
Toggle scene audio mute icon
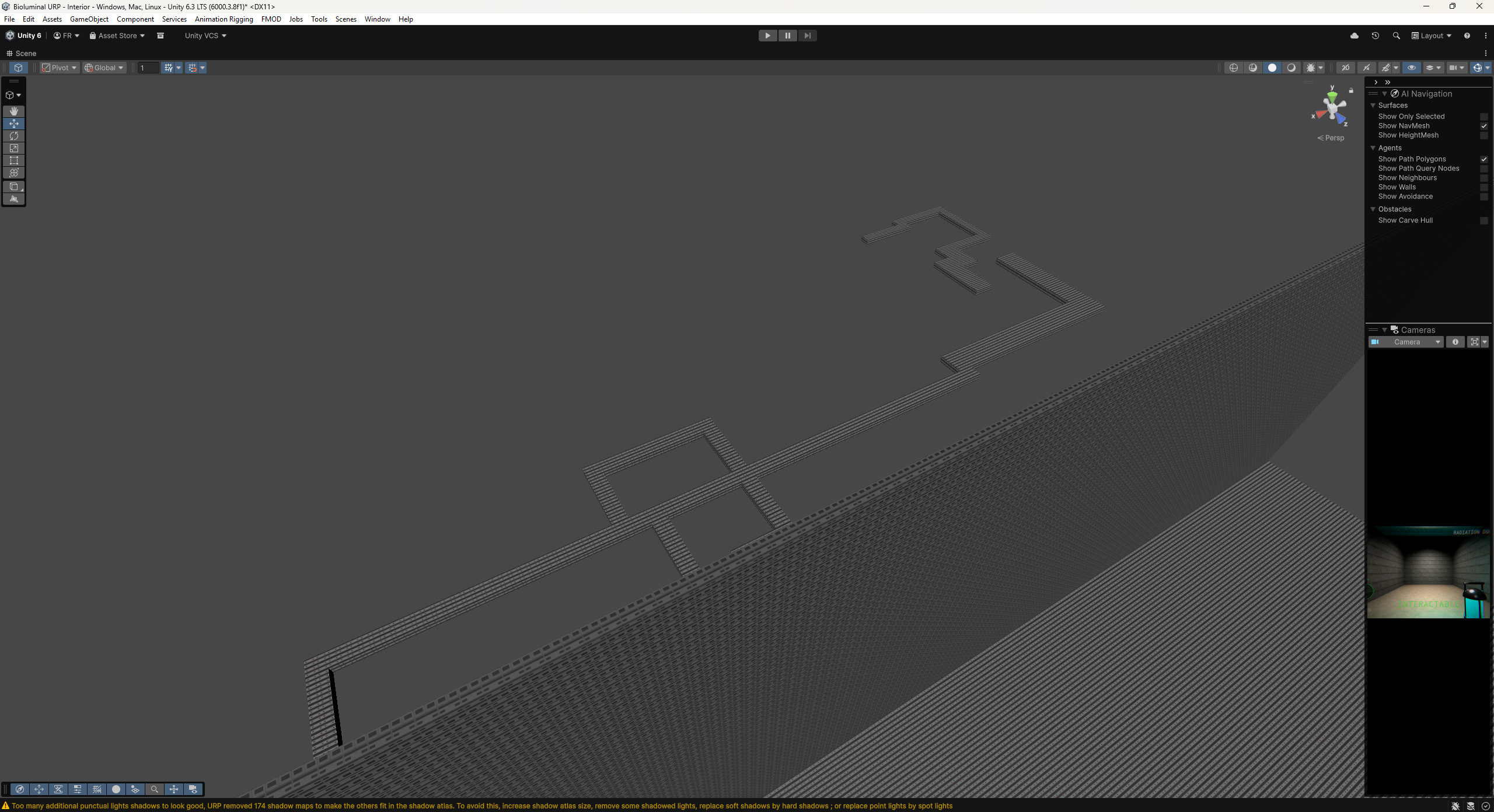tap(1366, 68)
